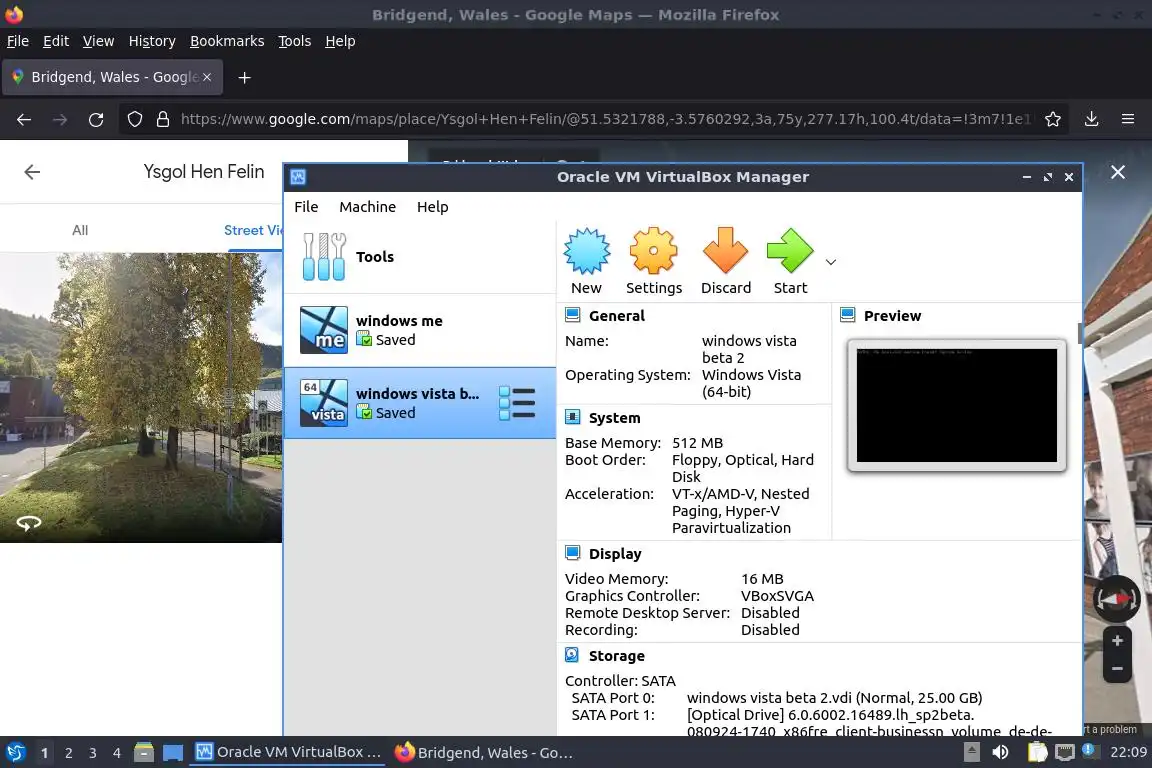
Task: Open Firefox Bookmarks menu
Action: [227, 41]
